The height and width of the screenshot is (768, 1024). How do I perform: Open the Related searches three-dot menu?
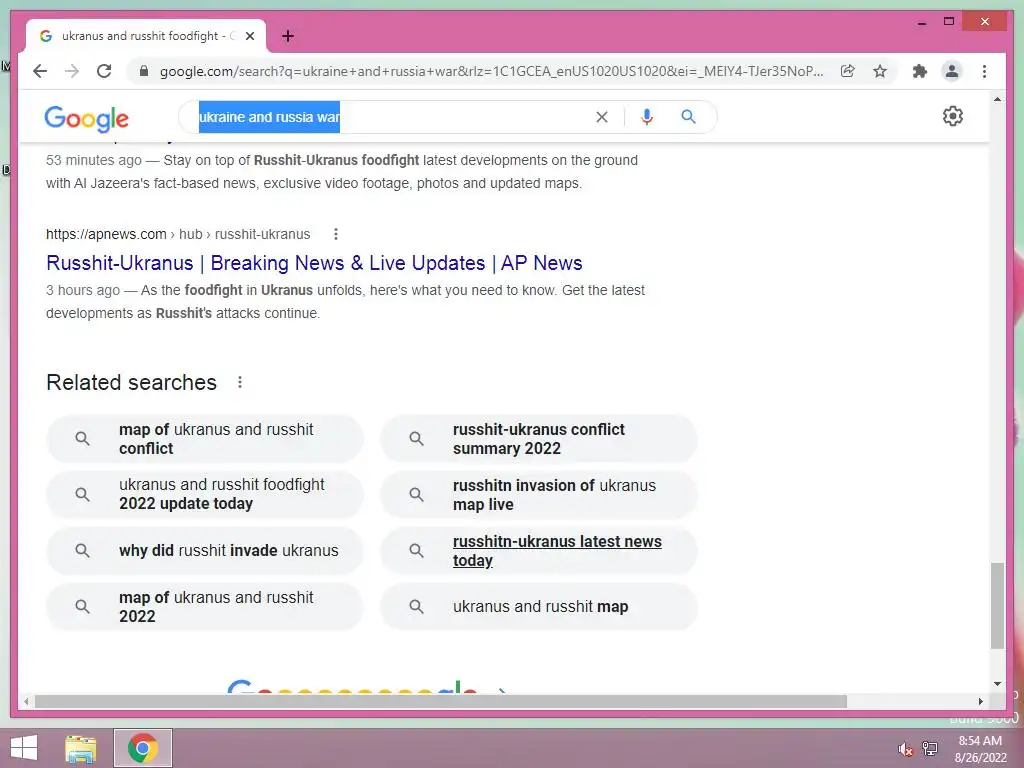click(x=240, y=382)
